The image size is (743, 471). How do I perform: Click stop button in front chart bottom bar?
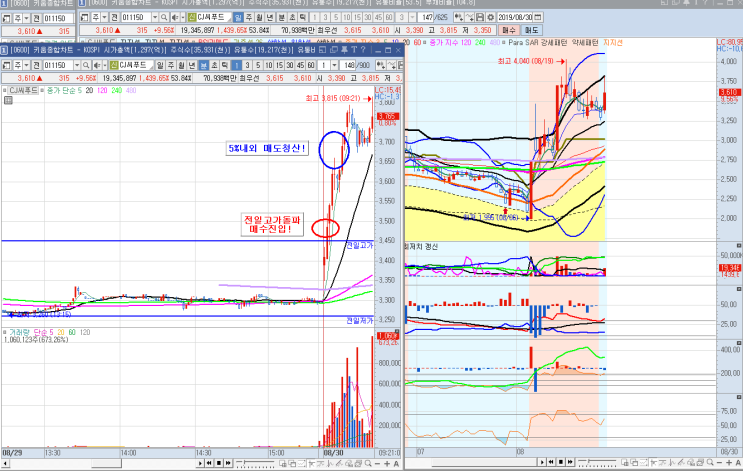coord(219,463)
